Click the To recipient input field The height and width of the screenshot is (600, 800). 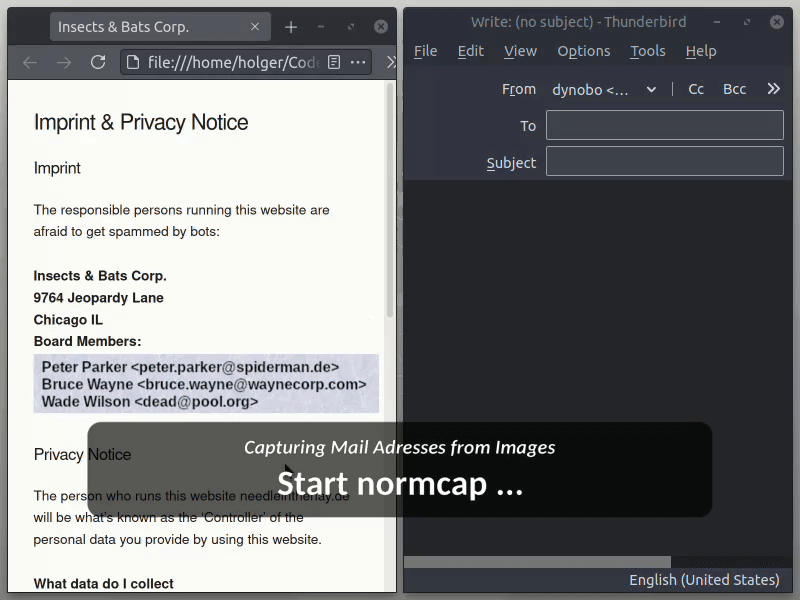[x=665, y=125]
